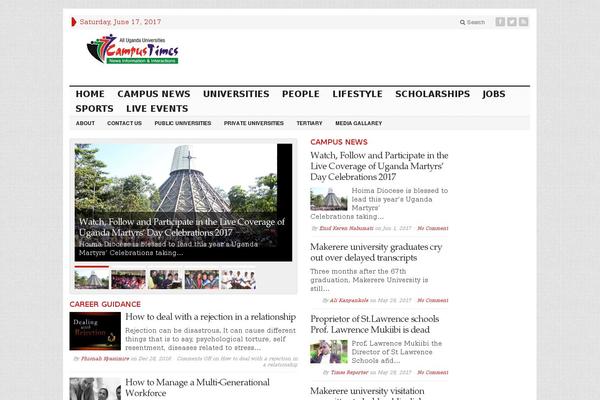Open the Twitter social icon
Viewport: 600px width, 400px height.
tap(512, 22)
